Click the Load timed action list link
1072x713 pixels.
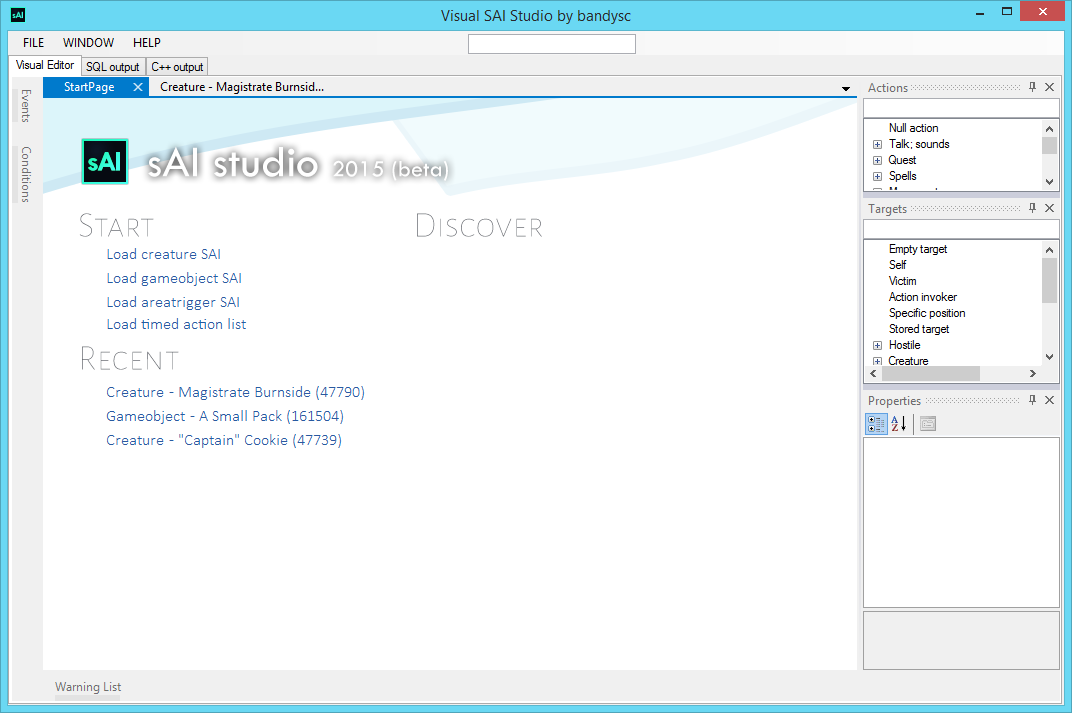(176, 325)
